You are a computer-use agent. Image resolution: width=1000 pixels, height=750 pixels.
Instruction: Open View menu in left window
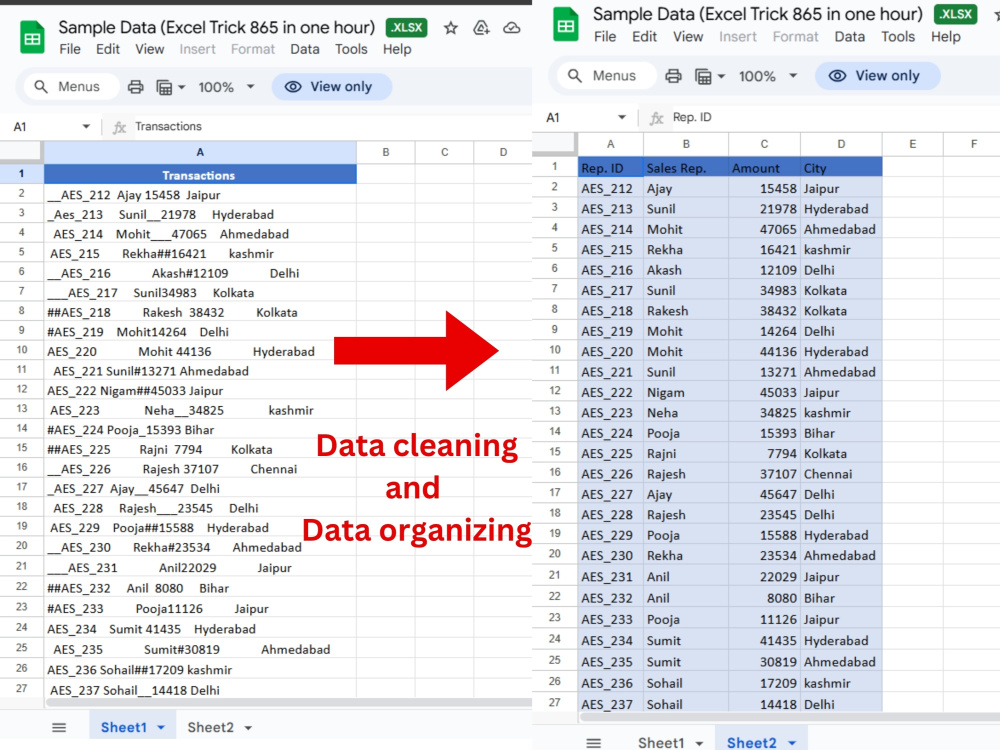coord(149,49)
